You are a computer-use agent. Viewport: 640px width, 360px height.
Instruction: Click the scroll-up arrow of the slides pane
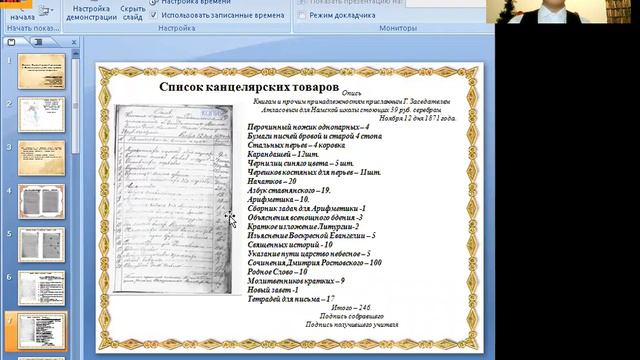[76, 53]
